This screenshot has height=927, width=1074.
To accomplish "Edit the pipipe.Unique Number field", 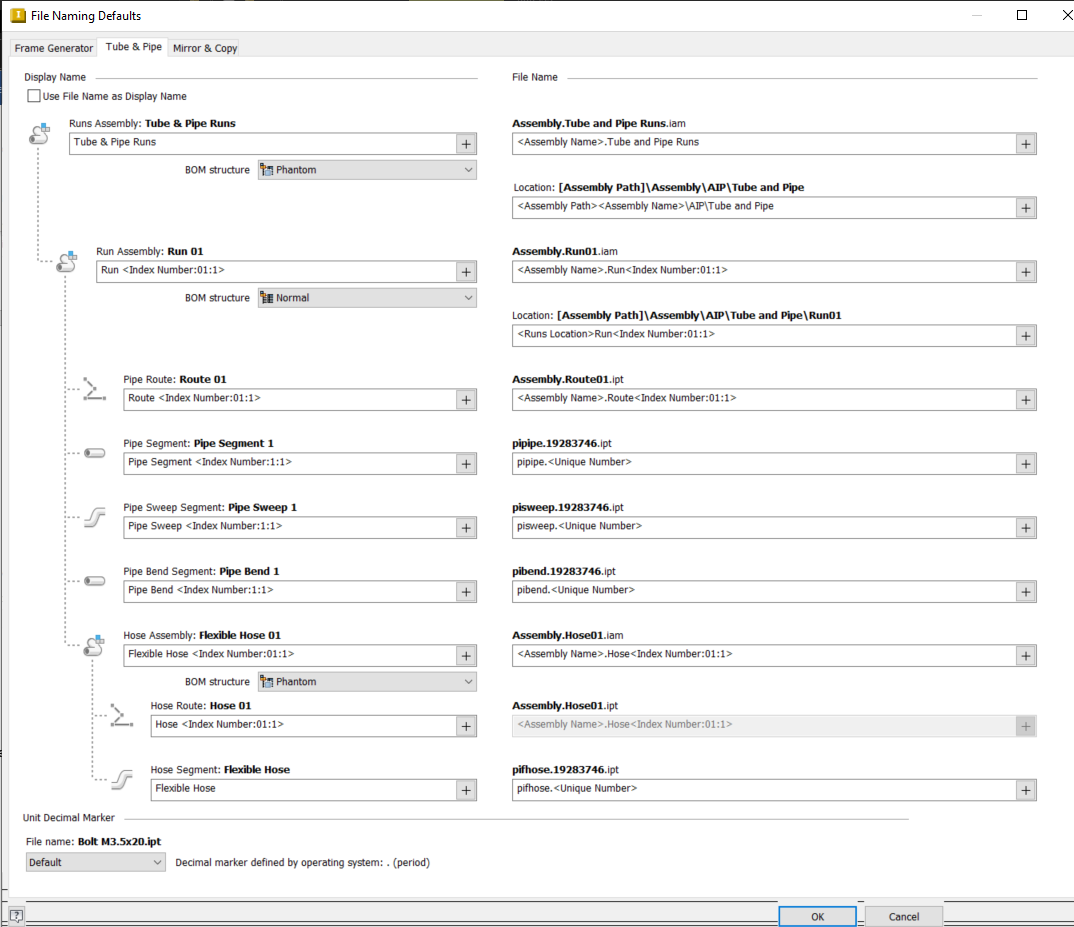I will 764,464.
